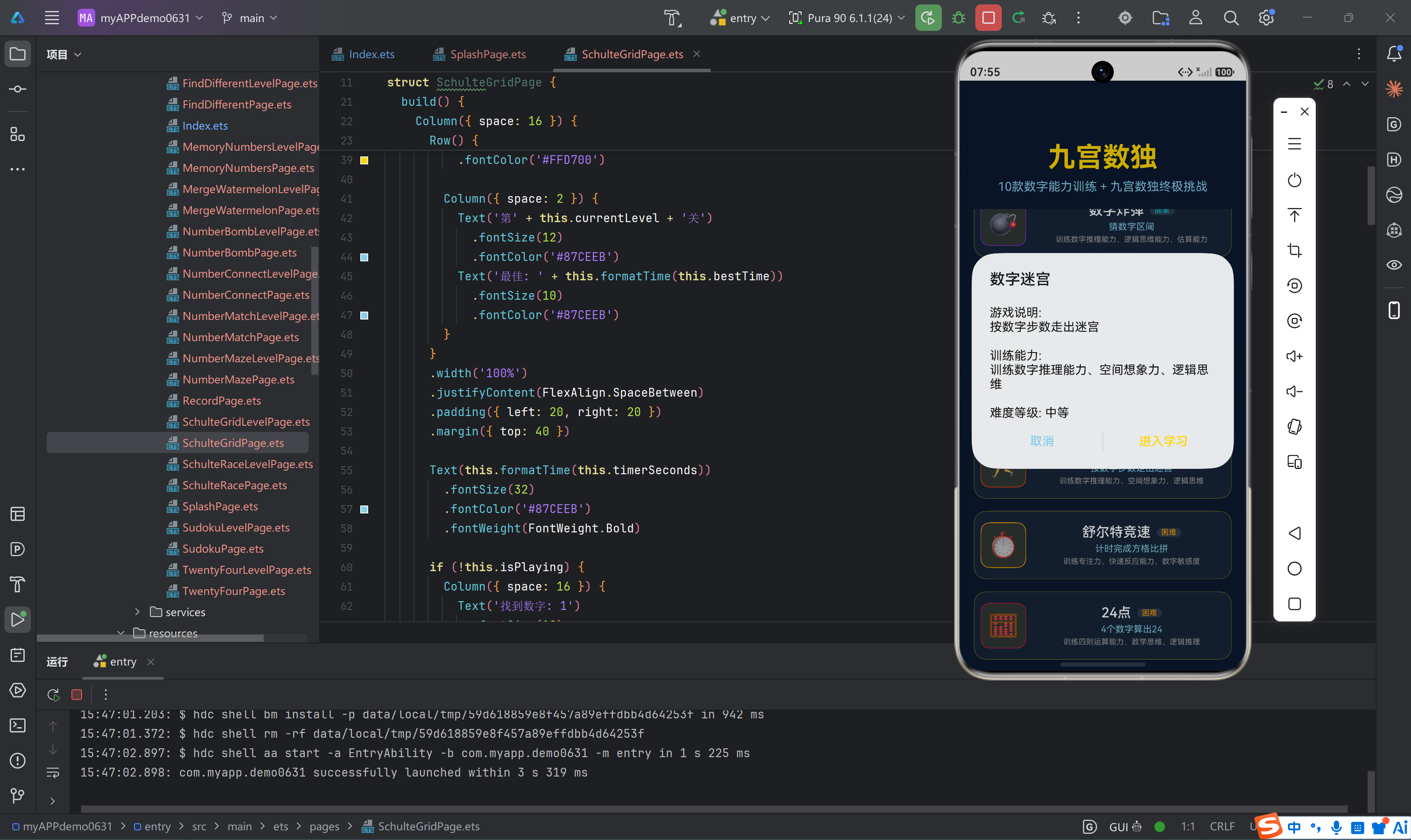Rotate the emulator device screen
This screenshot has height=840, width=1411.
click(1294, 427)
